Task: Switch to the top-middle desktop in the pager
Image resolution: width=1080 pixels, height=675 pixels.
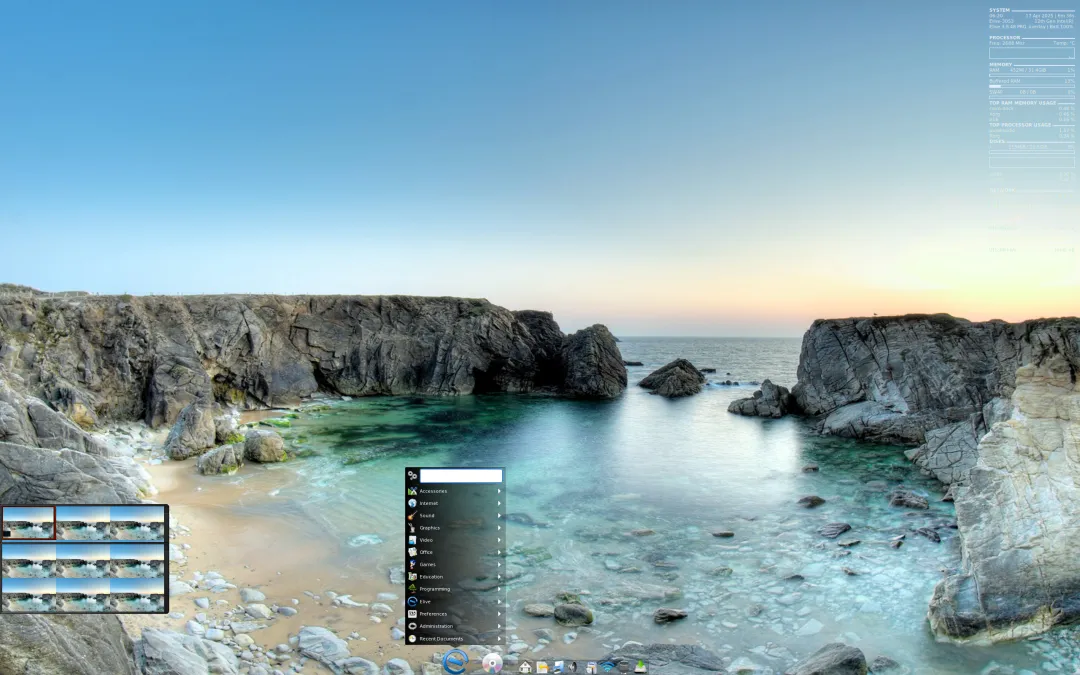Action: click(83, 523)
